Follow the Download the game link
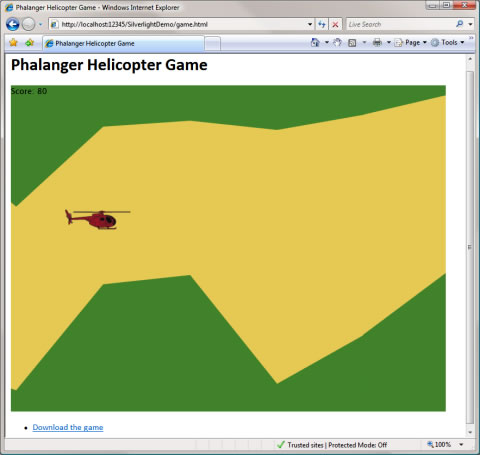The width and height of the screenshot is (480, 455). coord(68,427)
